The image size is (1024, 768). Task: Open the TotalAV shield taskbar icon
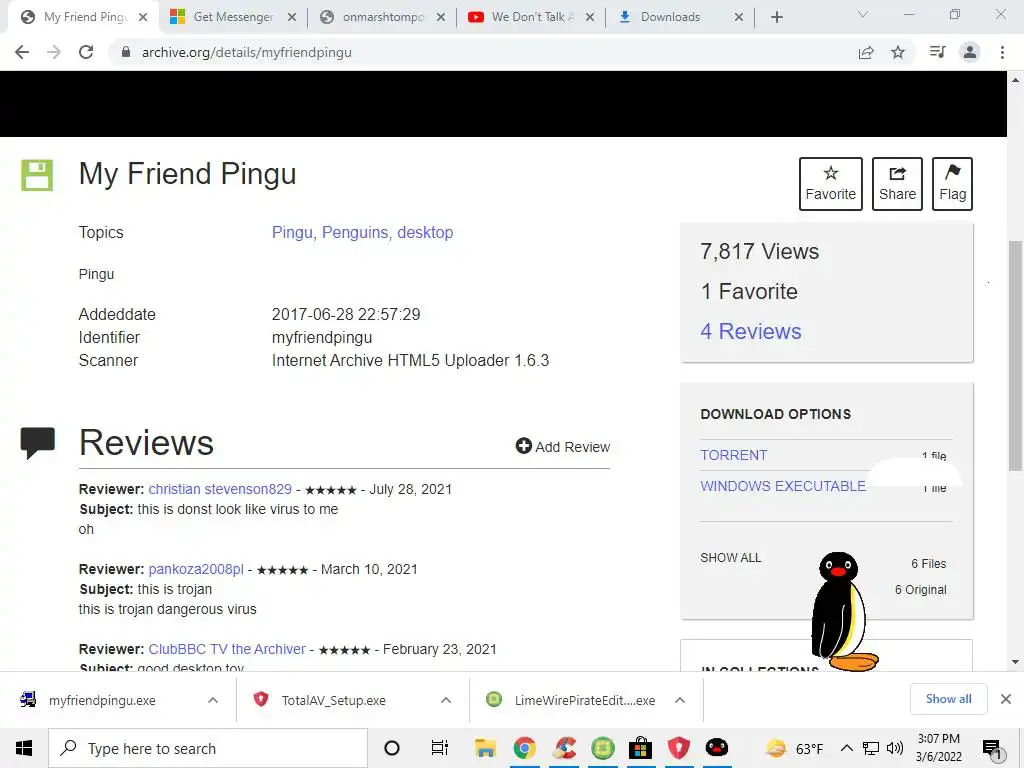pos(679,748)
